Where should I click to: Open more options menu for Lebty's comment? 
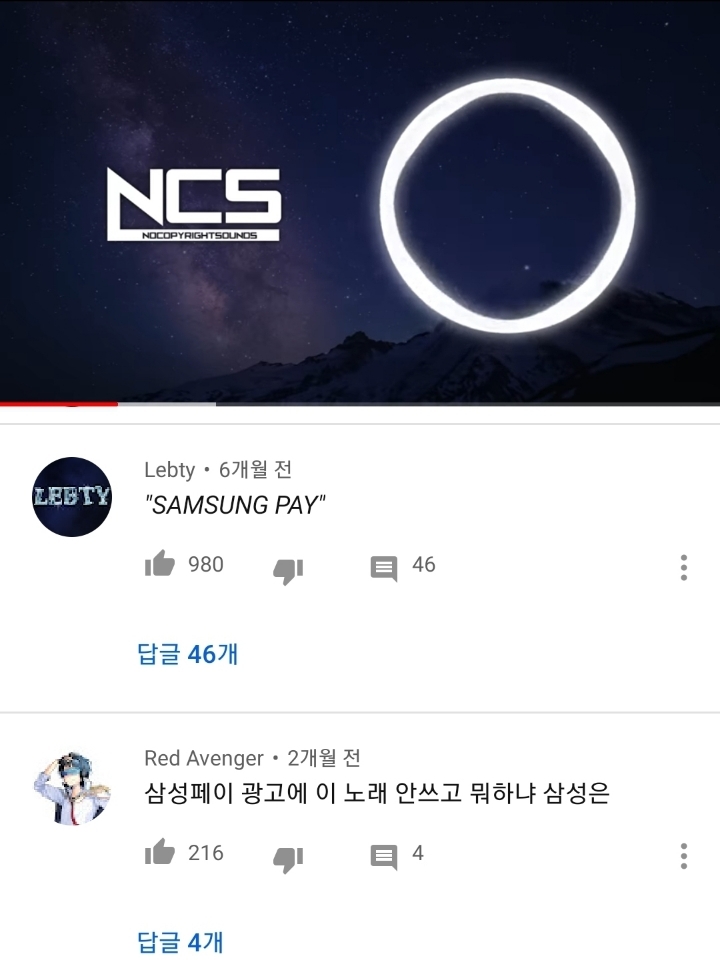(683, 568)
